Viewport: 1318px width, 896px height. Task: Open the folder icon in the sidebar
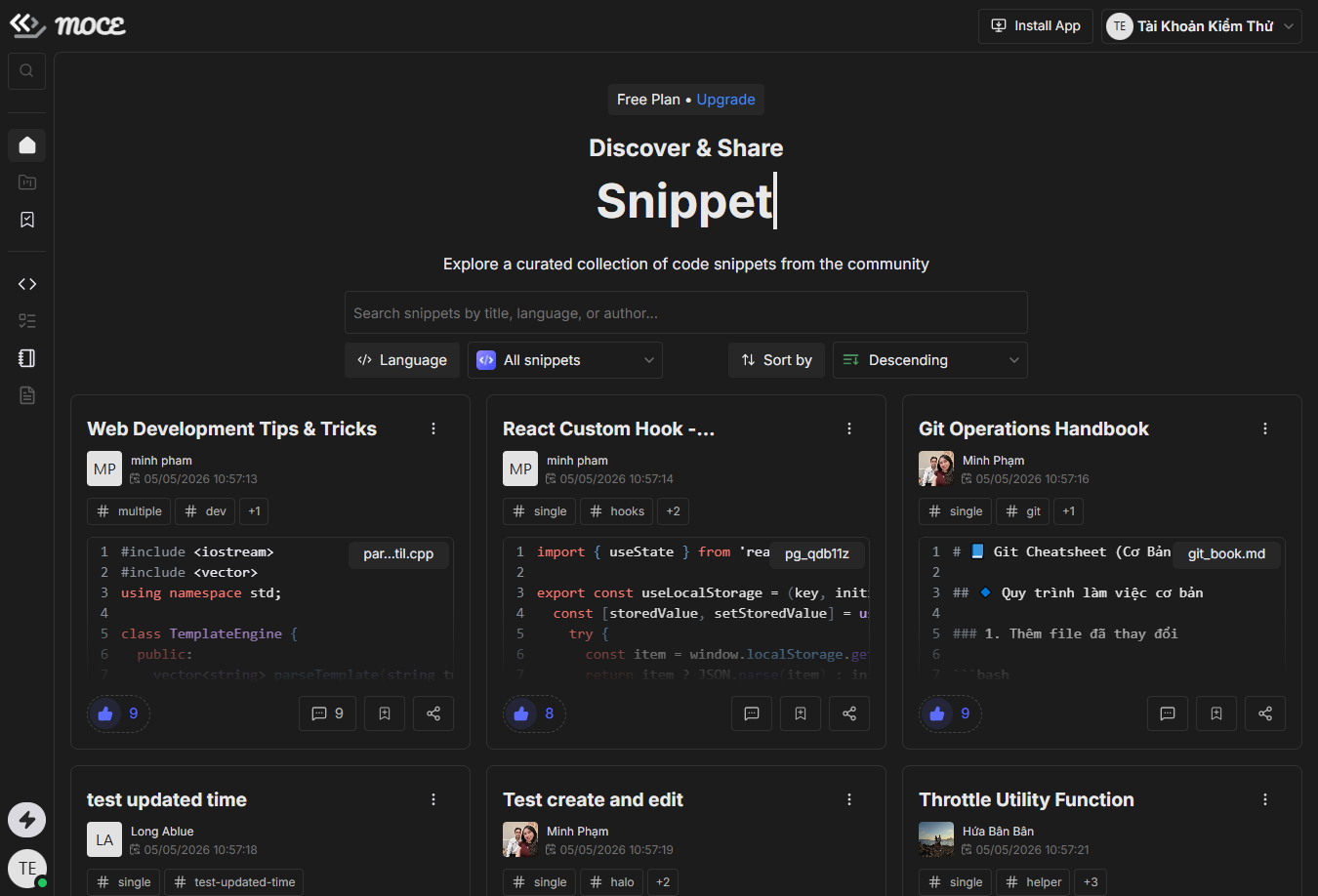click(27, 183)
